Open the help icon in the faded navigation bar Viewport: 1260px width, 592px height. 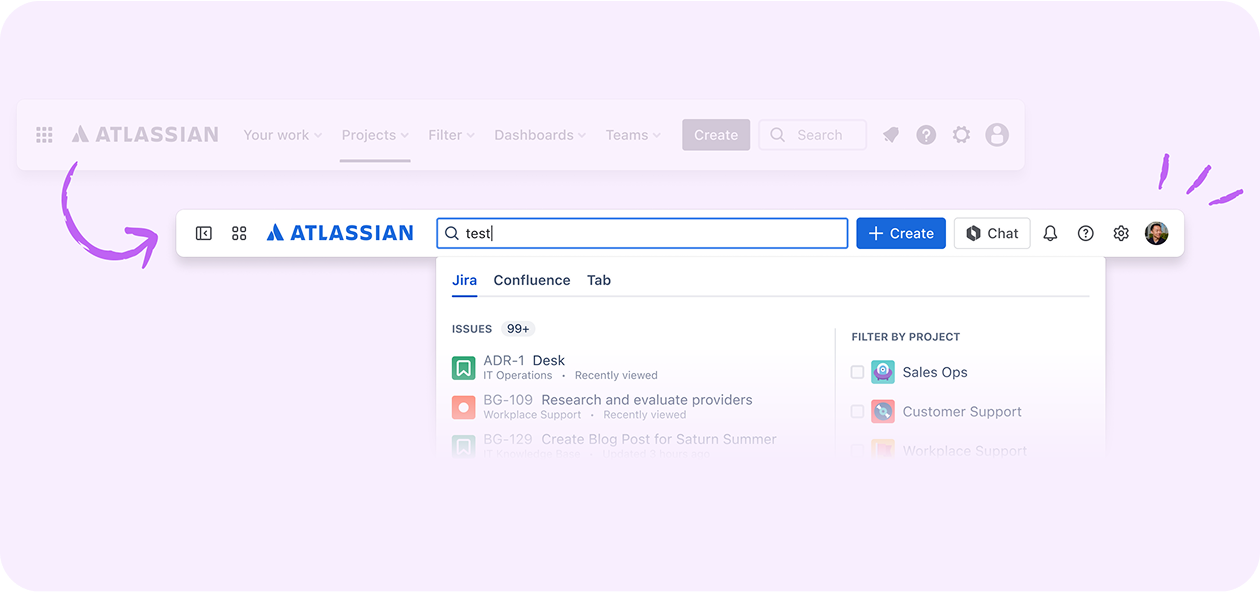coord(926,135)
